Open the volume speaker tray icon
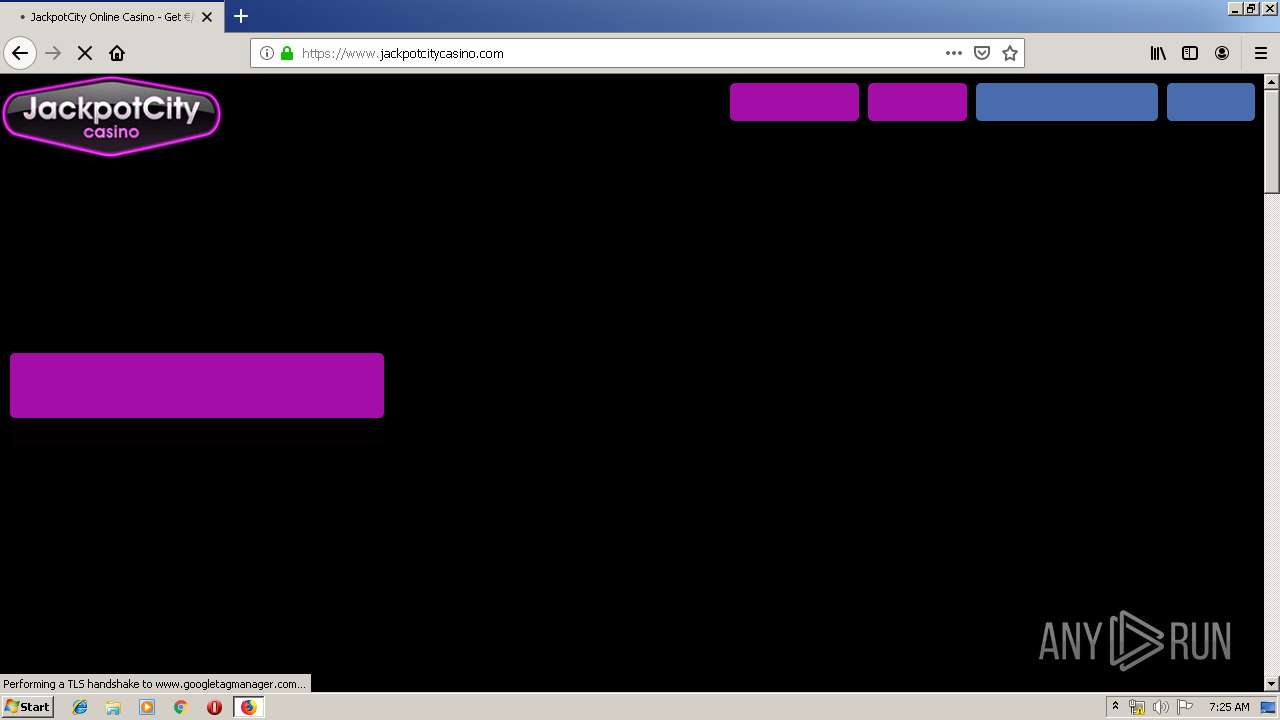1280x720 pixels. (x=1161, y=707)
